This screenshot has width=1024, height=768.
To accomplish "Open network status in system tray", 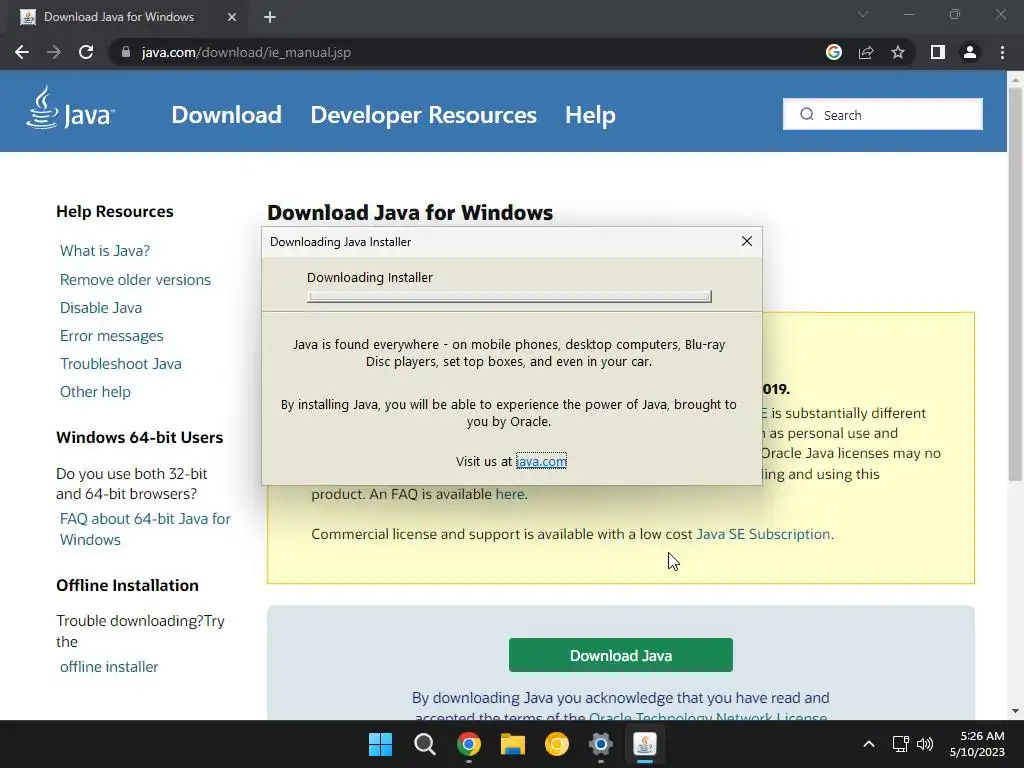I will pyautogui.click(x=901, y=744).
